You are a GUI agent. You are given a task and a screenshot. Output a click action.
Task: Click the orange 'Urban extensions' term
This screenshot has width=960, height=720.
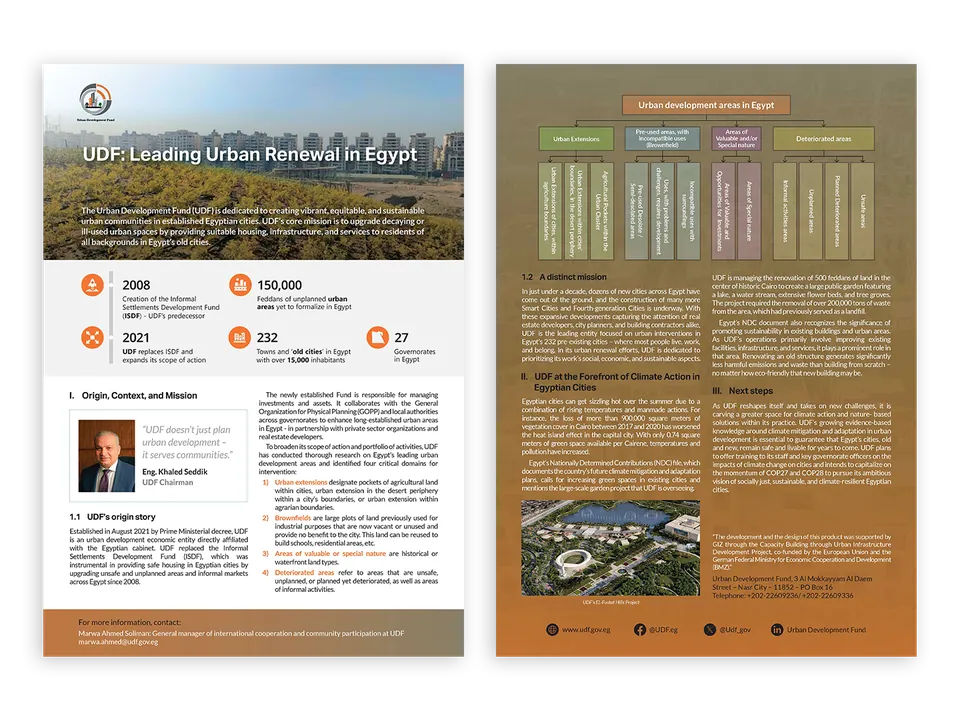(301, 482)
